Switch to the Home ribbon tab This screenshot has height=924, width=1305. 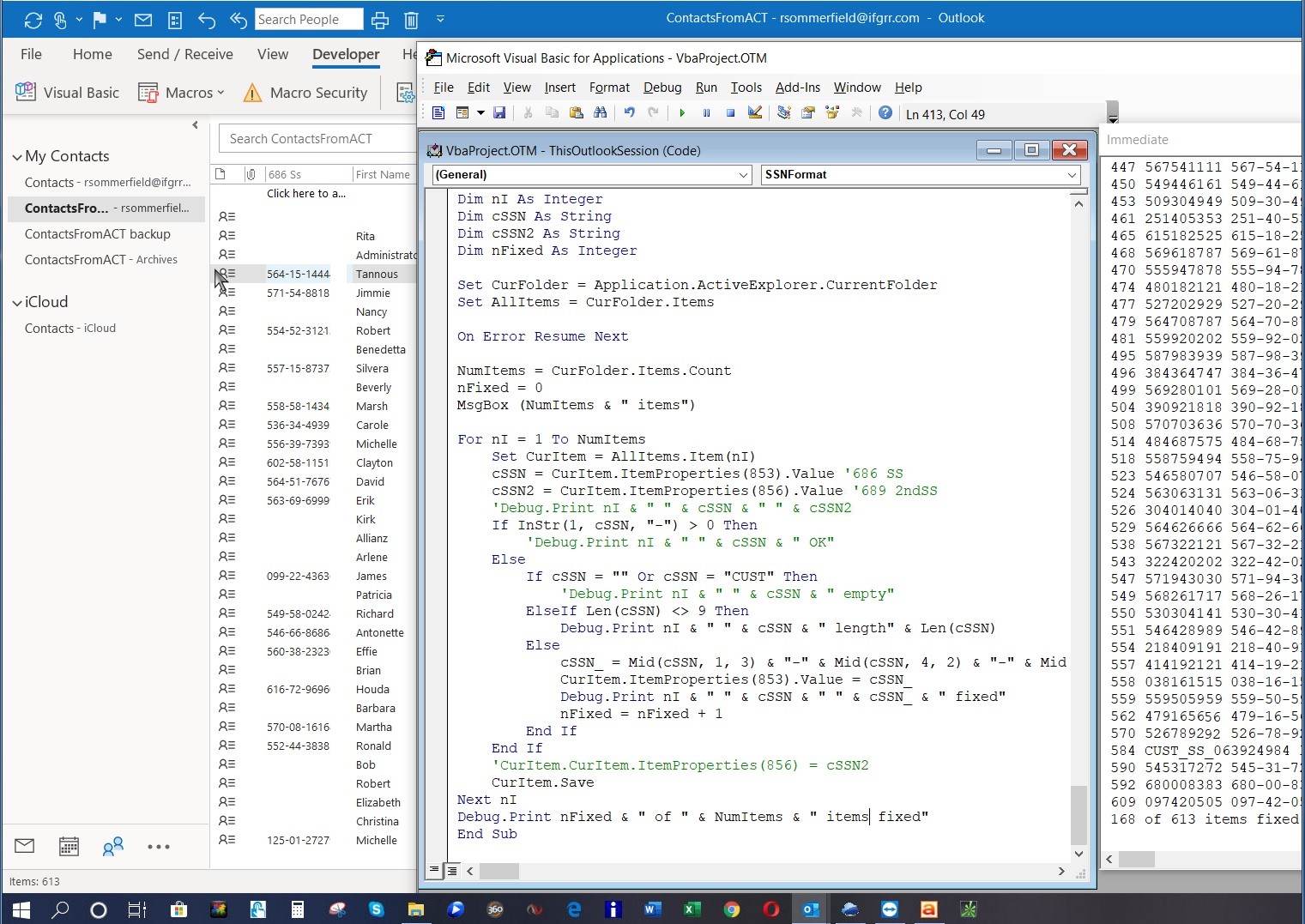tap(93, 54)
